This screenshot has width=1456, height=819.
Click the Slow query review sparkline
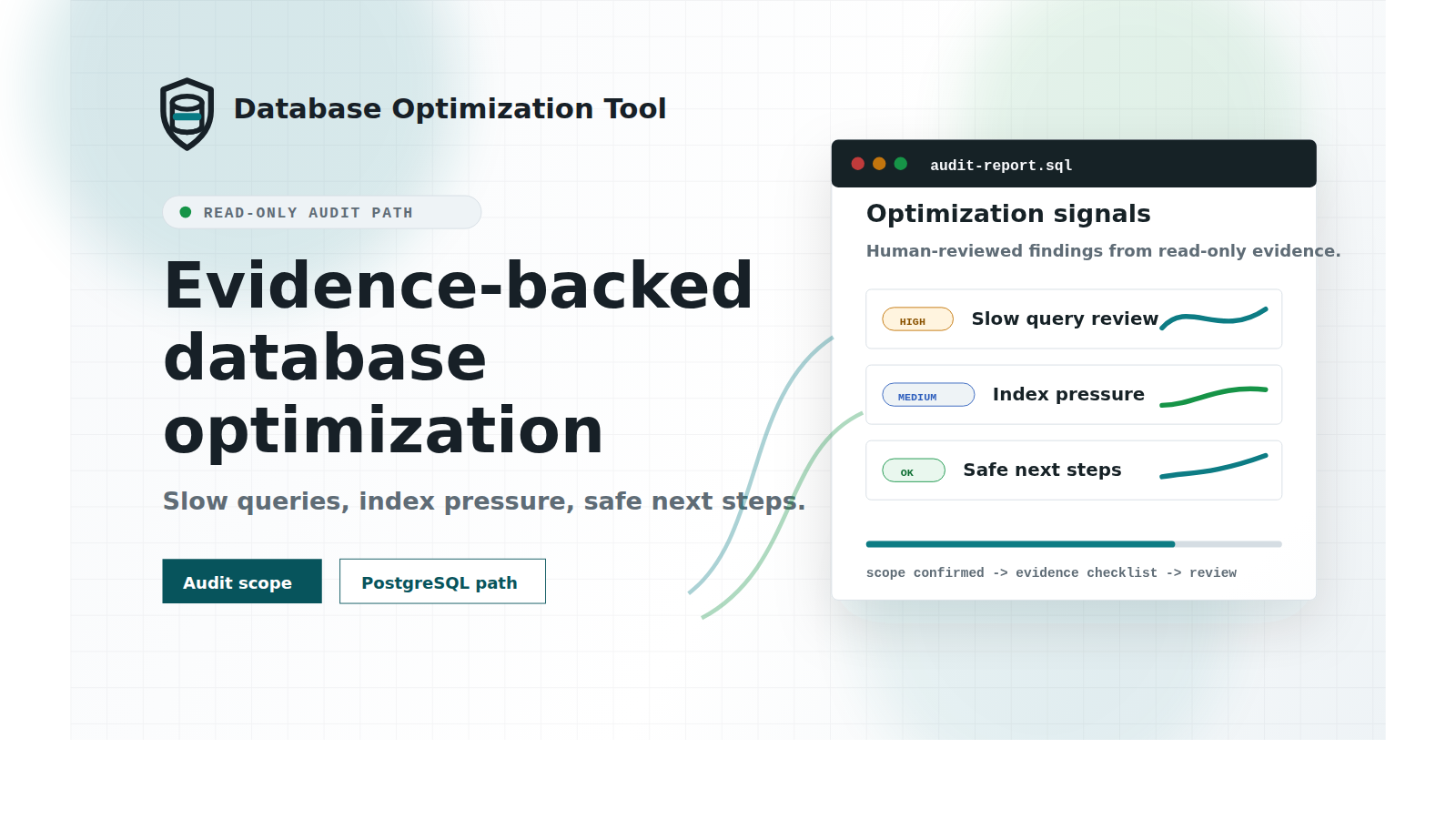[x=1214, y=318]
